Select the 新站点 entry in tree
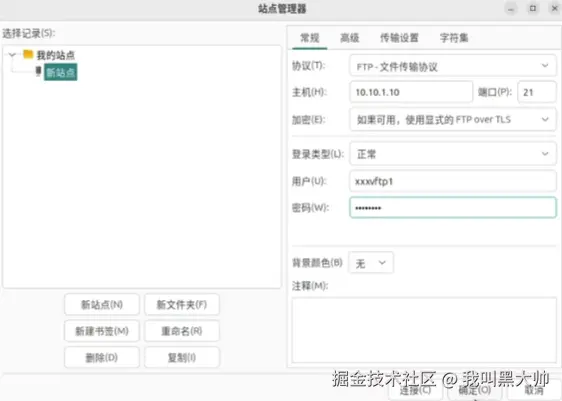 coord(61,72)
